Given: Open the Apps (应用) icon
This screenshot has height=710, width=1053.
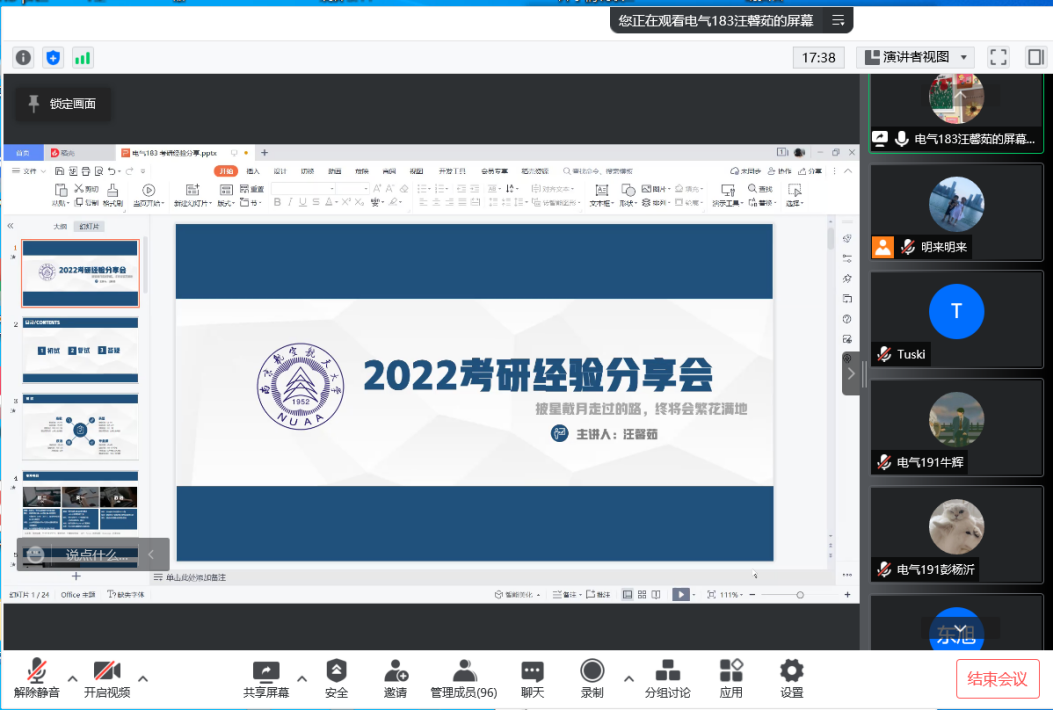Looking at the screenshot, I should point(731,671).
